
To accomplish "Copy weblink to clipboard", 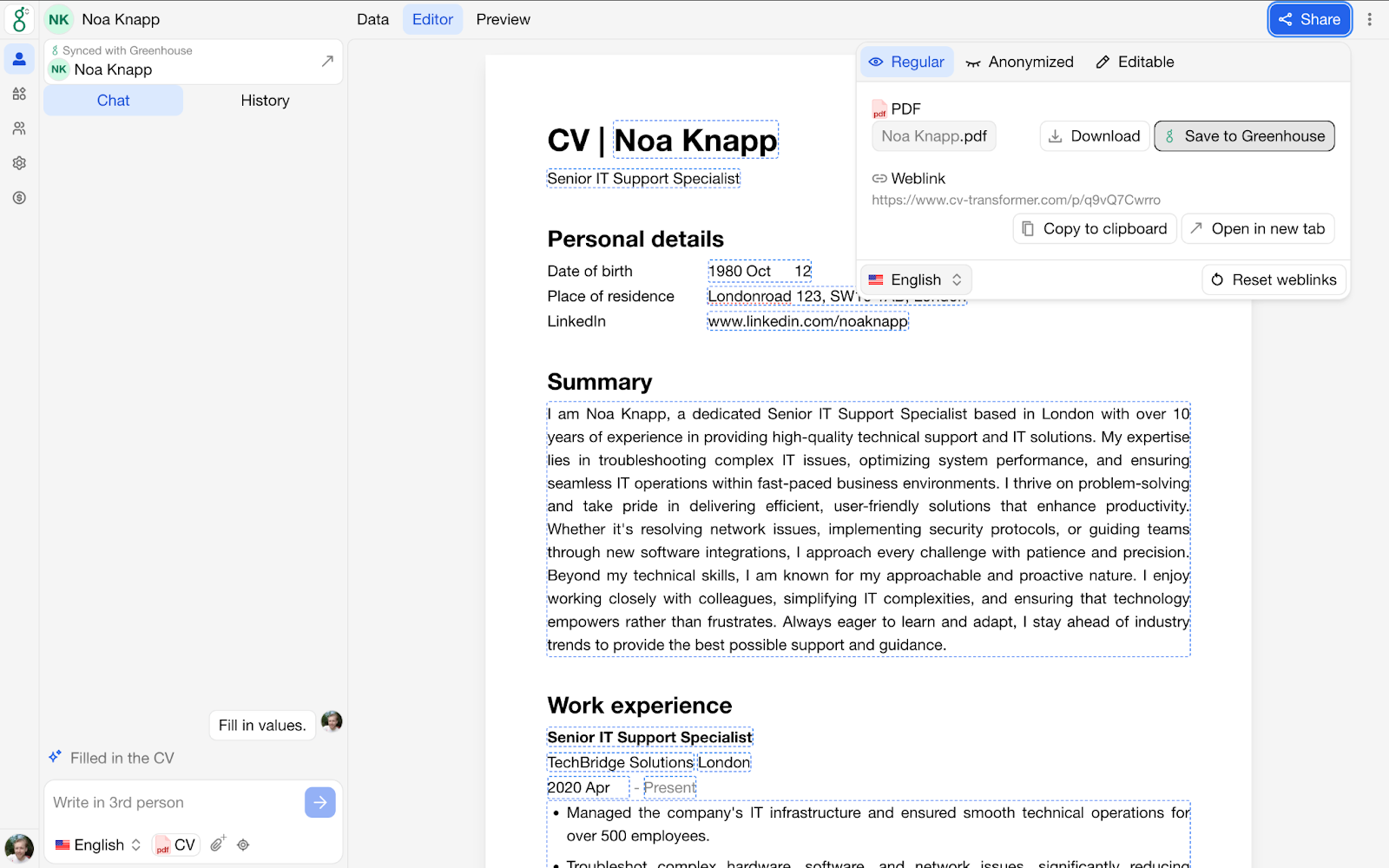I will point(1095,228).
